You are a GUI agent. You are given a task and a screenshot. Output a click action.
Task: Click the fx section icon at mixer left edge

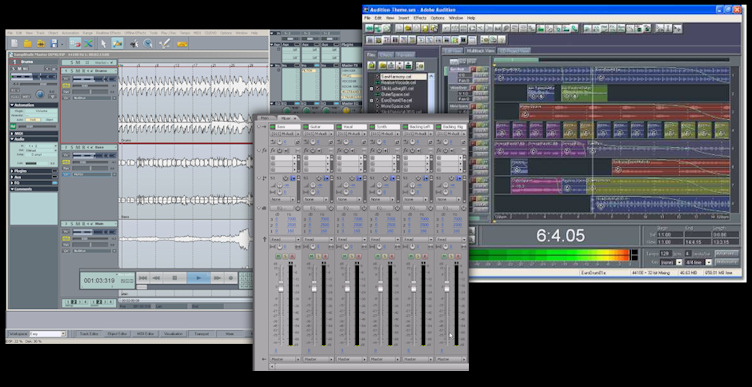(264, 151)
